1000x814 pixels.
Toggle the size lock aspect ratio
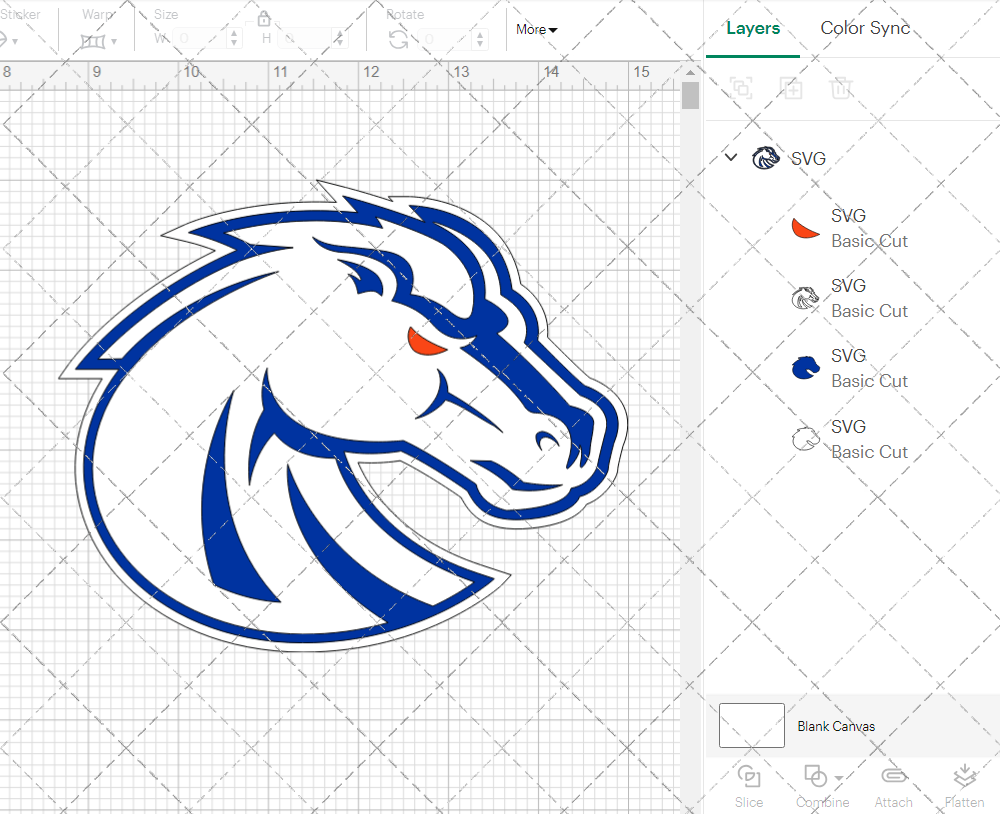[x=264, y=18]
